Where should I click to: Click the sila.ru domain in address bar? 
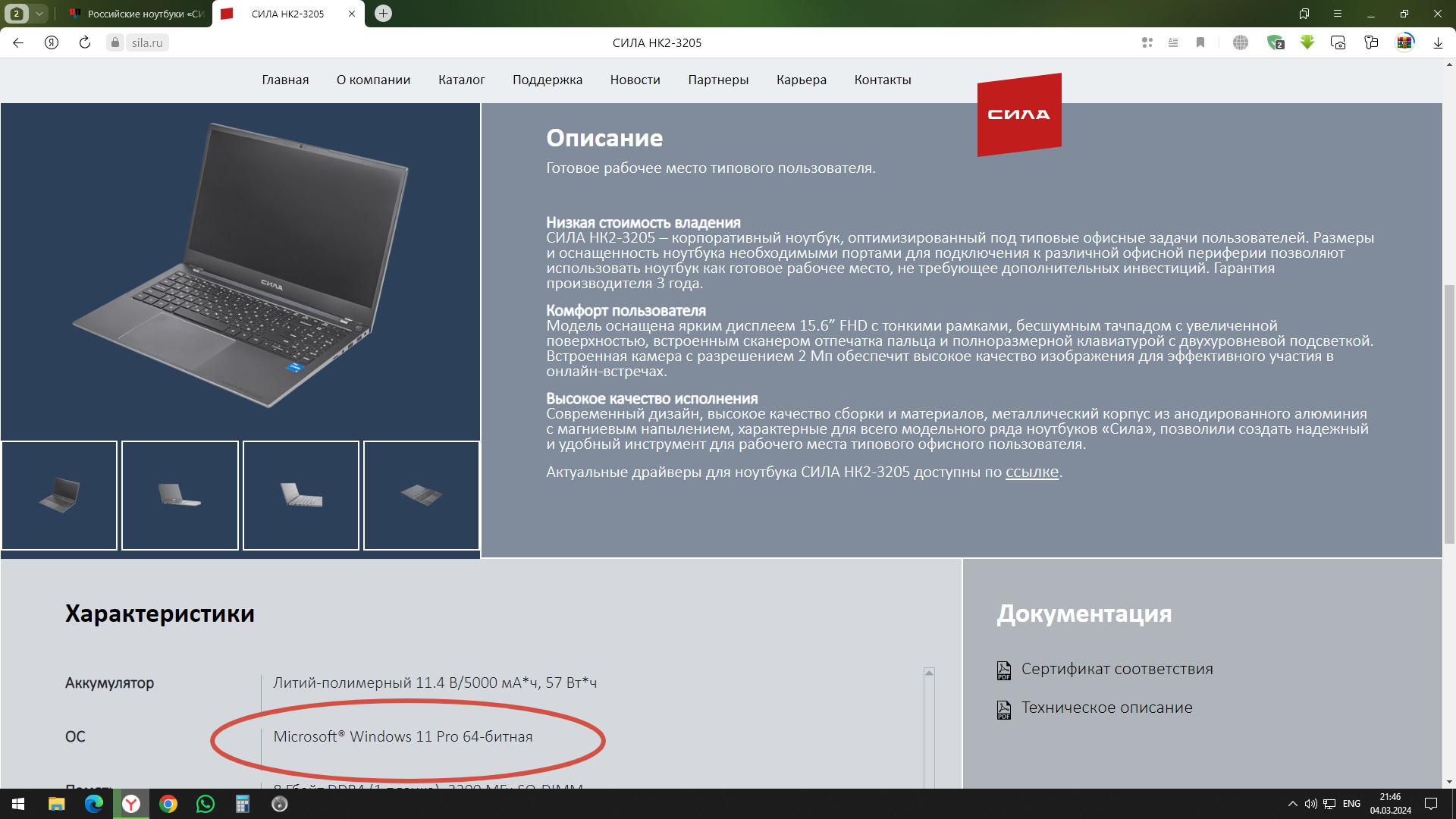point(147,43)
